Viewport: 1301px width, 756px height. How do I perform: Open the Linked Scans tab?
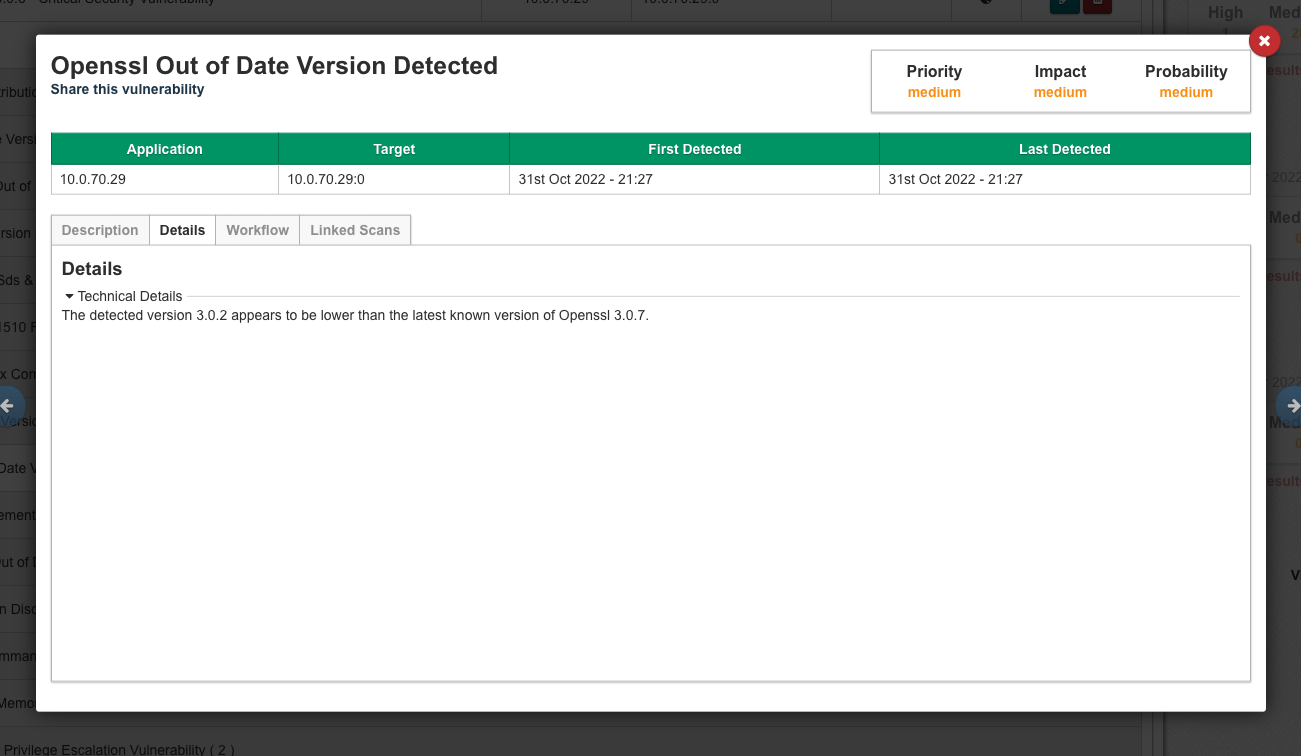point(354,230)
